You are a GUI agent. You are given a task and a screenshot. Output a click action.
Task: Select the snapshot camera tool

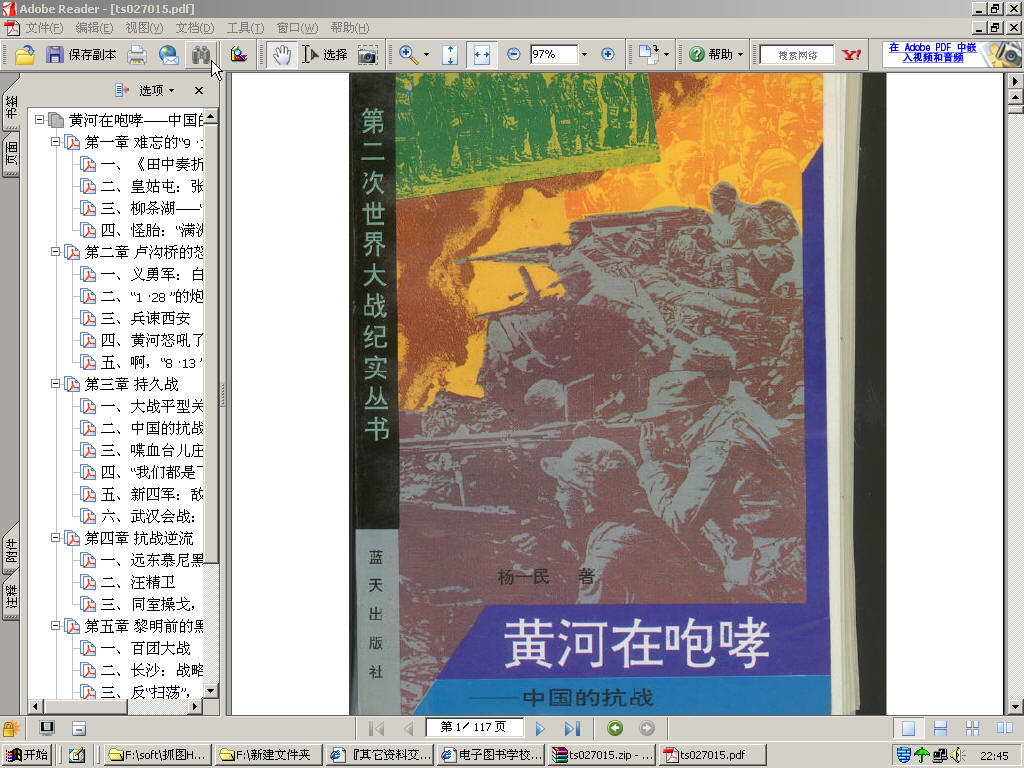[368, 55]
